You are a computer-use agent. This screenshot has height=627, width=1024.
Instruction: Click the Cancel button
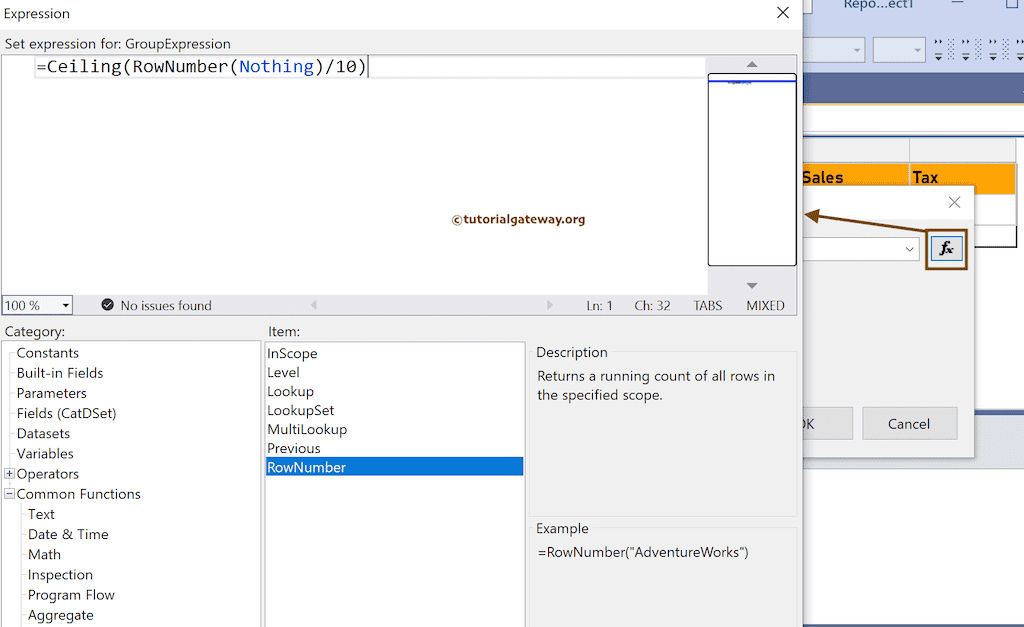tap(909, 423)
